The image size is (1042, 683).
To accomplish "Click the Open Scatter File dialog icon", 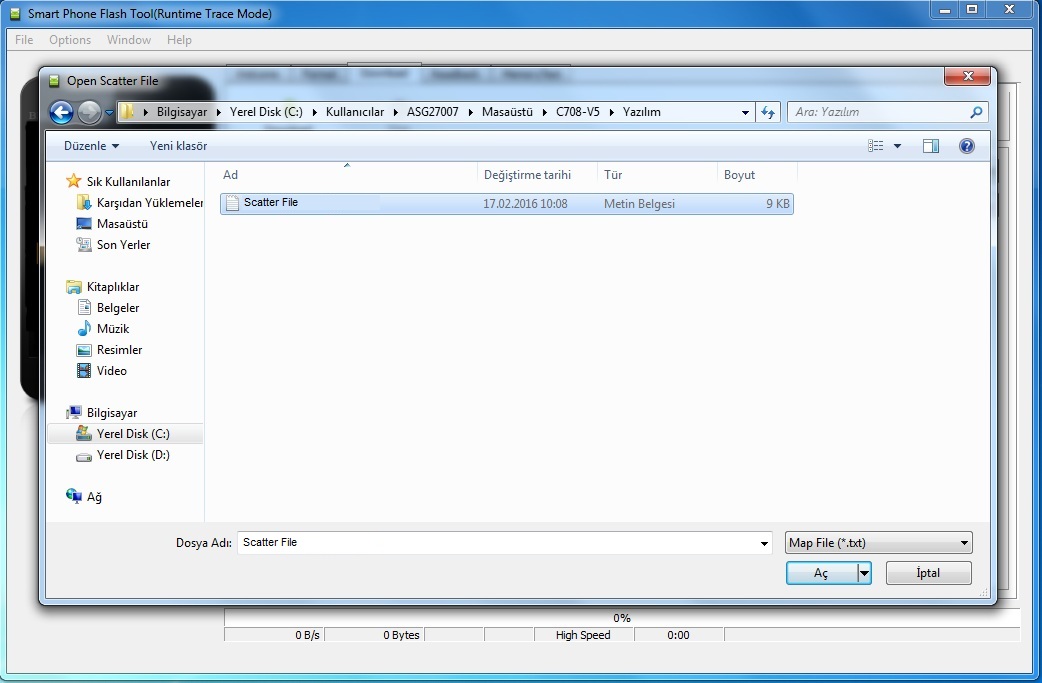I will (x=54, y=81).
